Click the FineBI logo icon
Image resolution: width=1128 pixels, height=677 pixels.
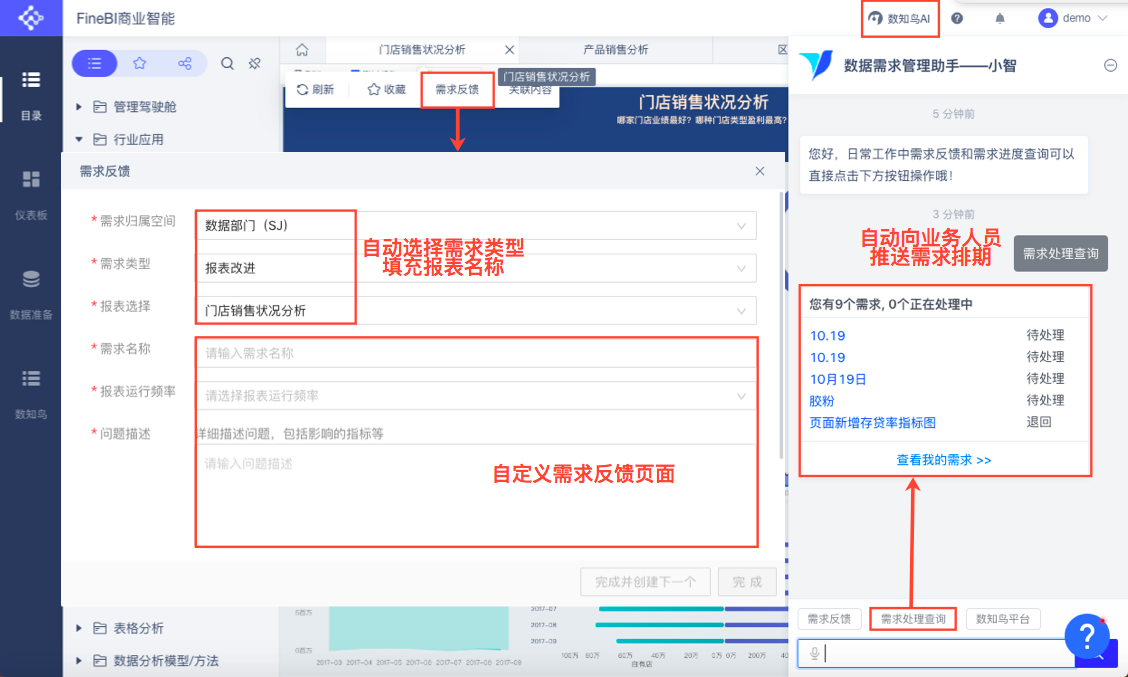coord(31,17)
